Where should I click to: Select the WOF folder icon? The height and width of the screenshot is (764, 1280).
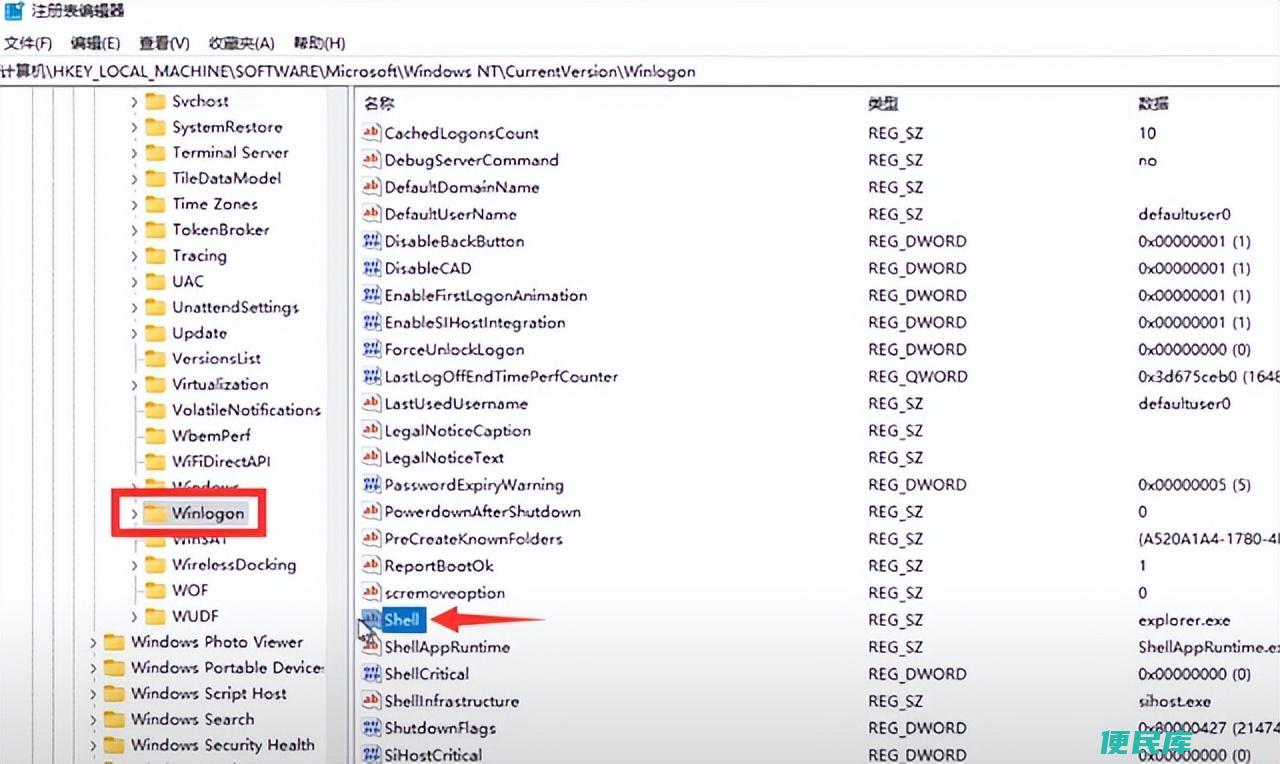coord(155,590)
